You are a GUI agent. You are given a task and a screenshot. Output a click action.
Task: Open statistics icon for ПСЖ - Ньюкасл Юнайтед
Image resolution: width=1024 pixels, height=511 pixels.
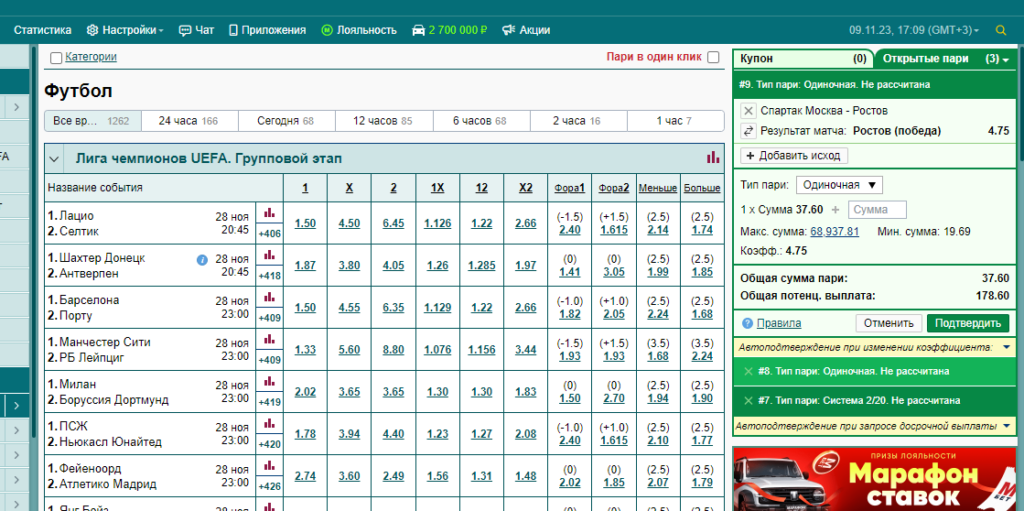pyautogui.click(x=269, y=424)
